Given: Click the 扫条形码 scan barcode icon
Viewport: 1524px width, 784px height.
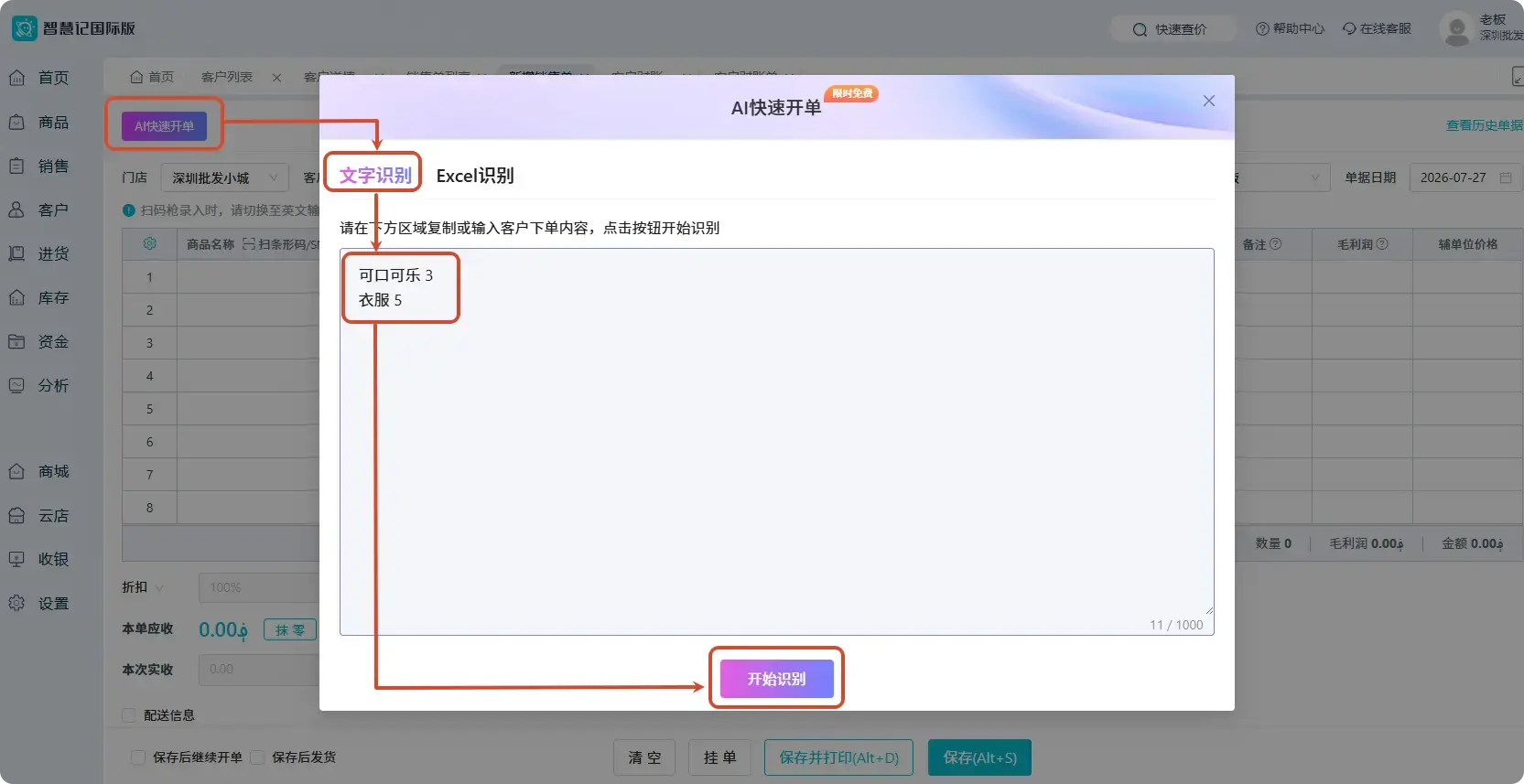Looking at the screenshot, I should pyautogui.click(x=248, y=244).
